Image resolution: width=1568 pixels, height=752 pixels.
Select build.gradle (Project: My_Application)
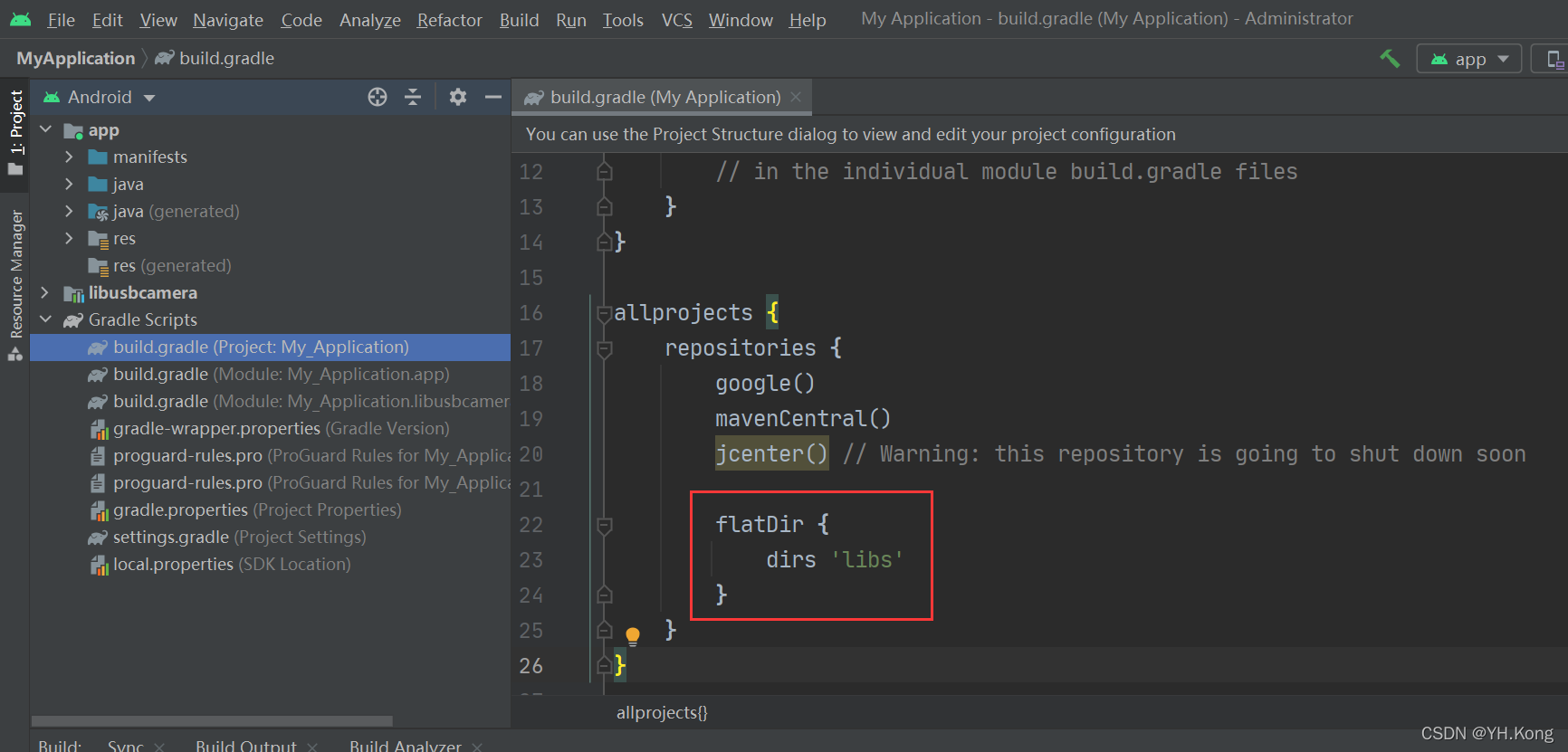270,347
